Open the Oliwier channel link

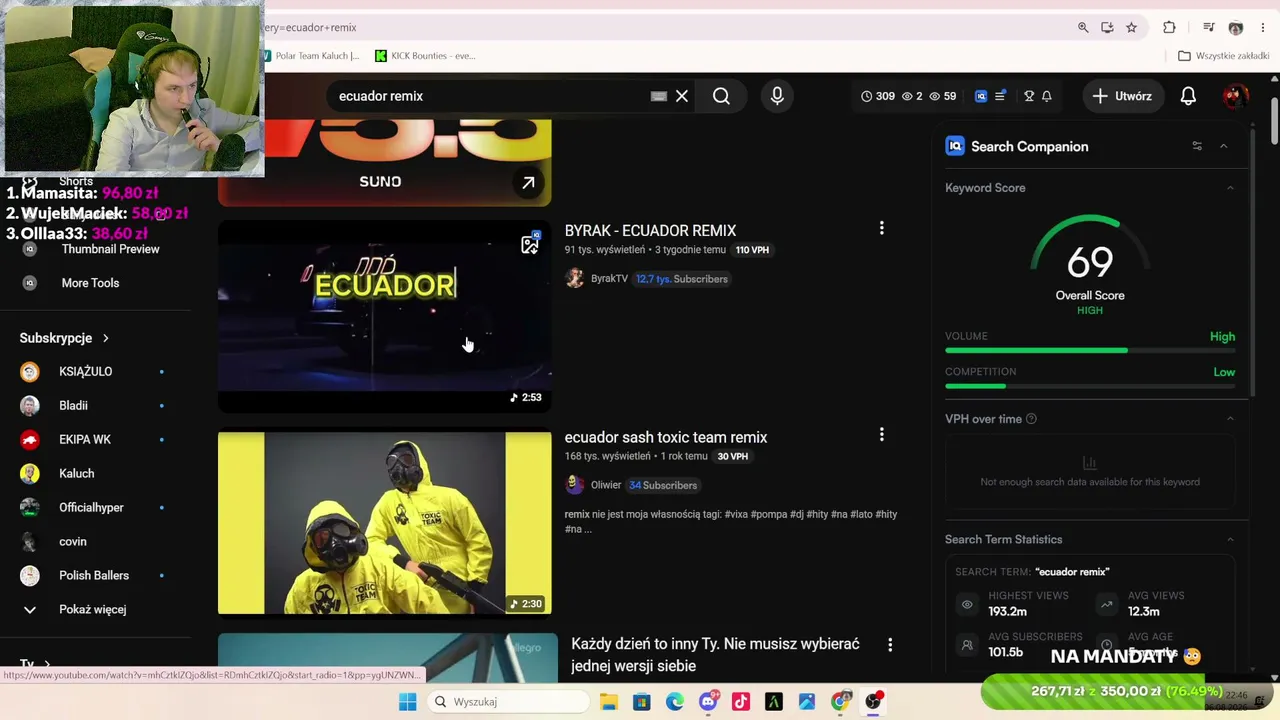click(x=606, y=485)
